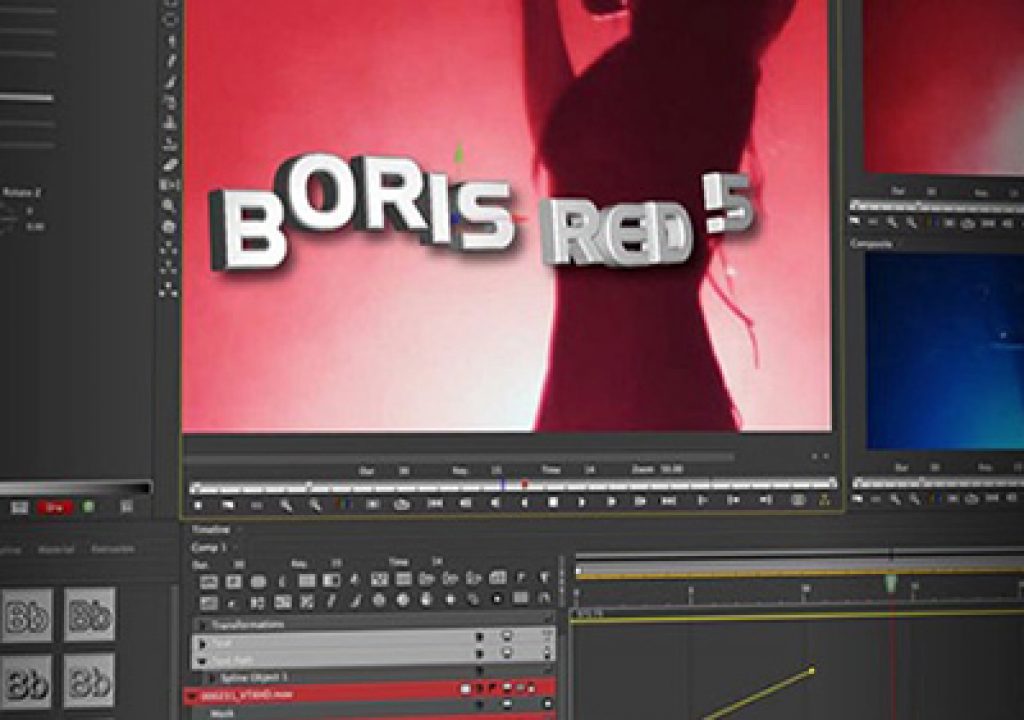Image resolution: width=1024 pixels, height=720 pixels.
Task: Select the top-left Bb style preset thumbnail
Action: click(x=26, y=615)
